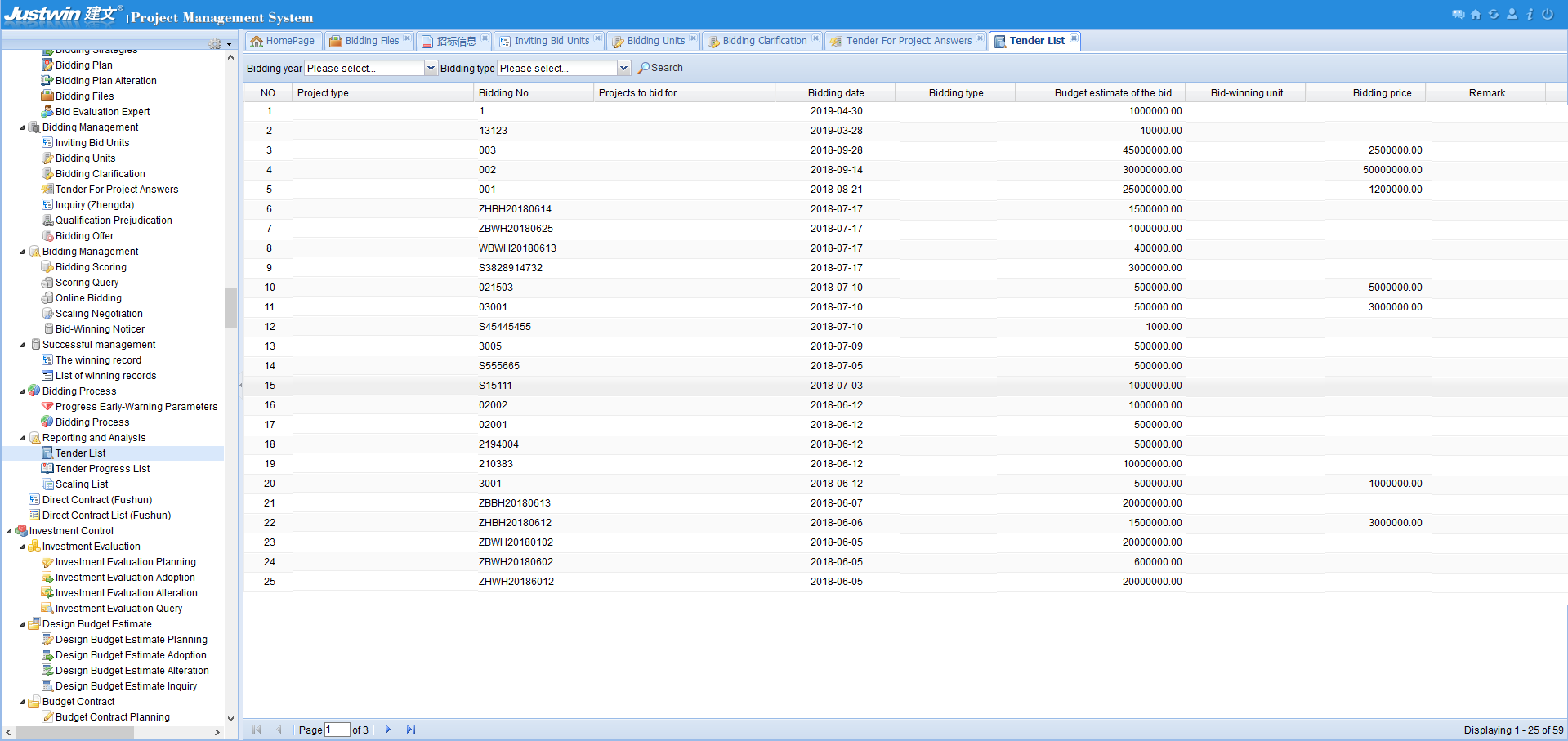Close the Tender List tab
1568x741 pixels.
click(1074, 38)
